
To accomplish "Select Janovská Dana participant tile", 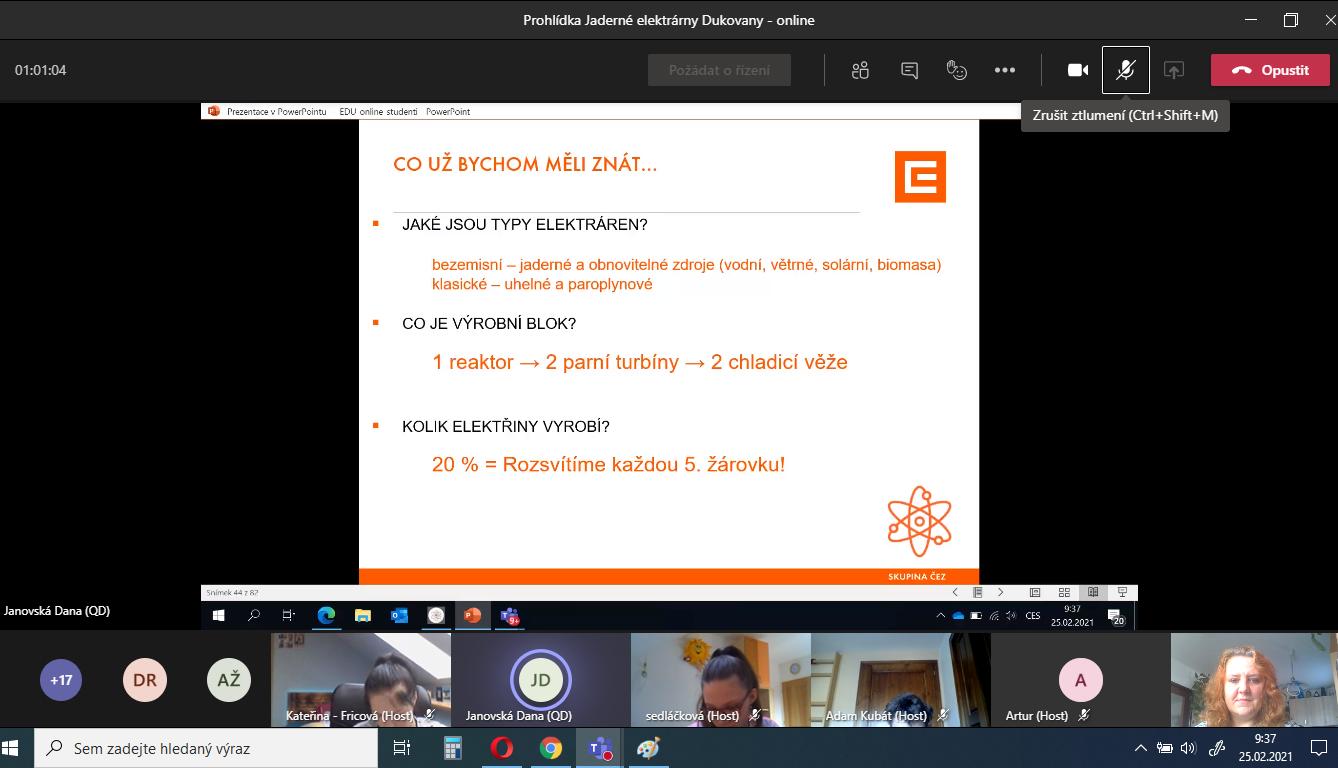I will pyautogui.click(x=540, y=680).
